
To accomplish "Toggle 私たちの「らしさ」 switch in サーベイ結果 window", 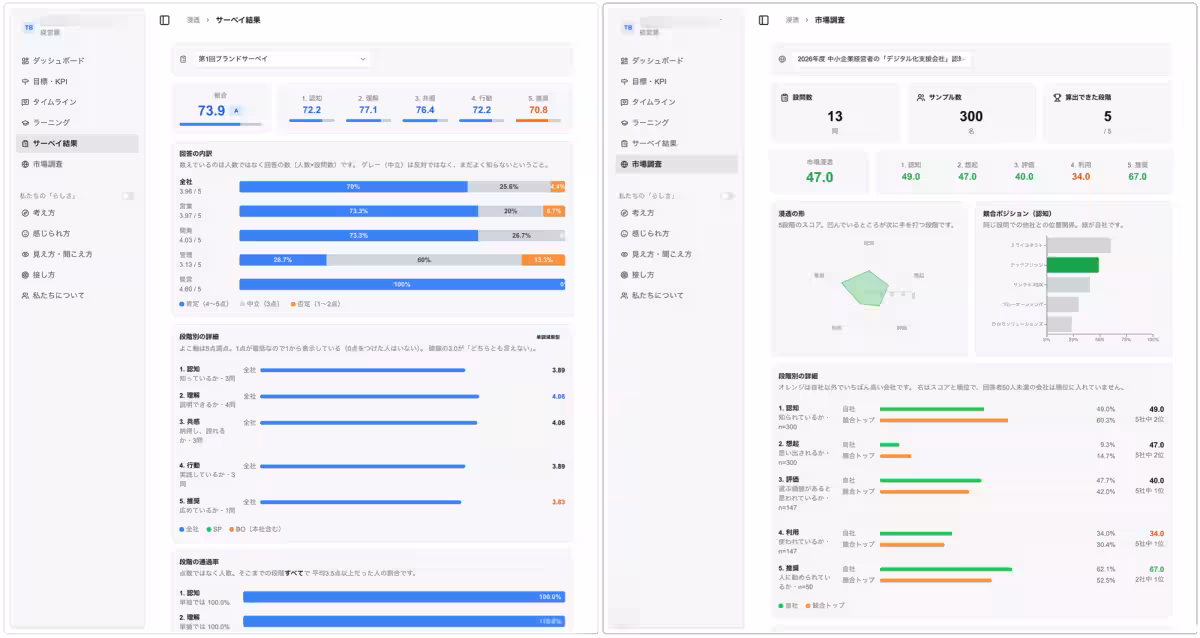I will (x=128, y=196).
